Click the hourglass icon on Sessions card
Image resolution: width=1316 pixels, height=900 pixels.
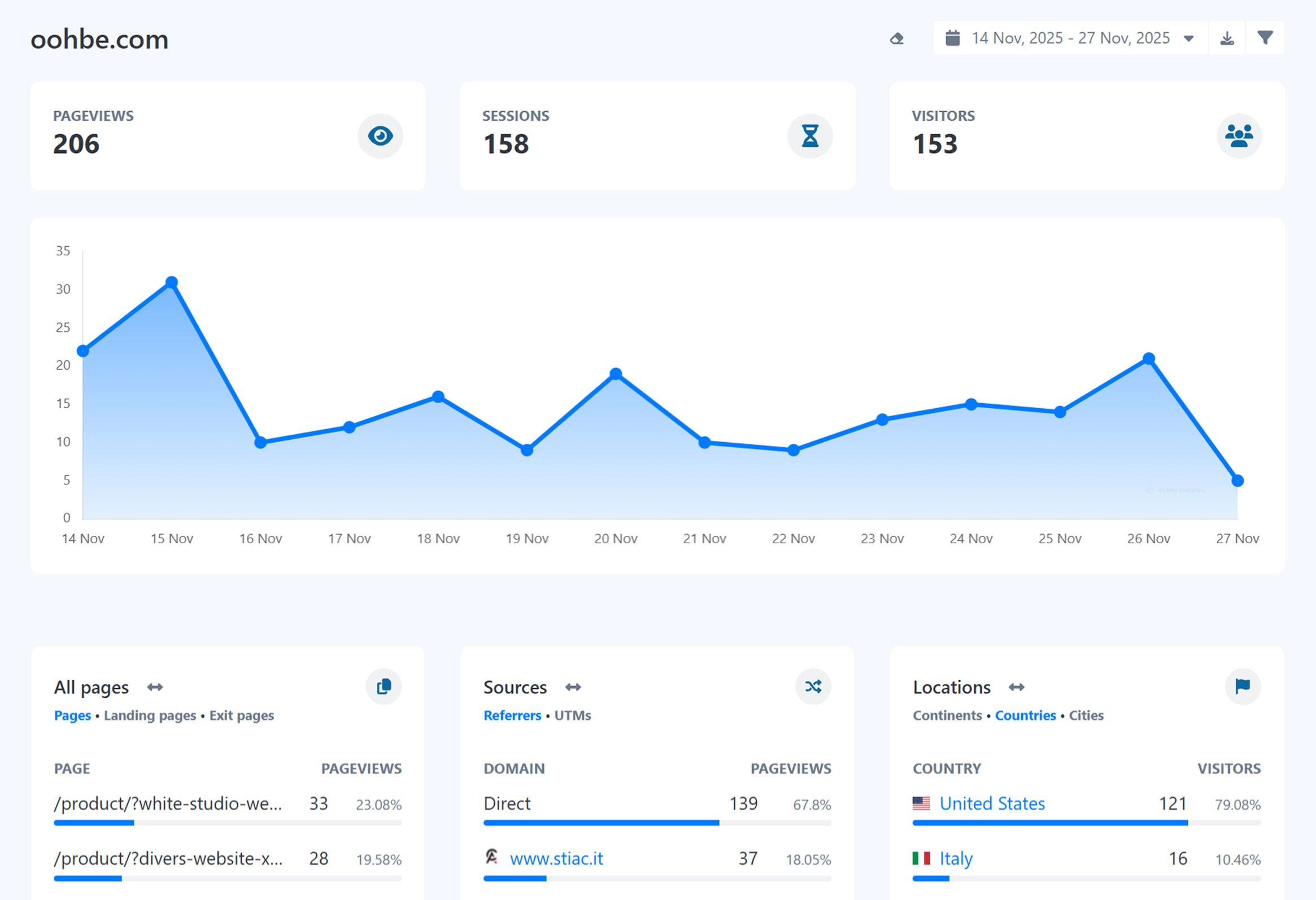[x=810, y=136]
